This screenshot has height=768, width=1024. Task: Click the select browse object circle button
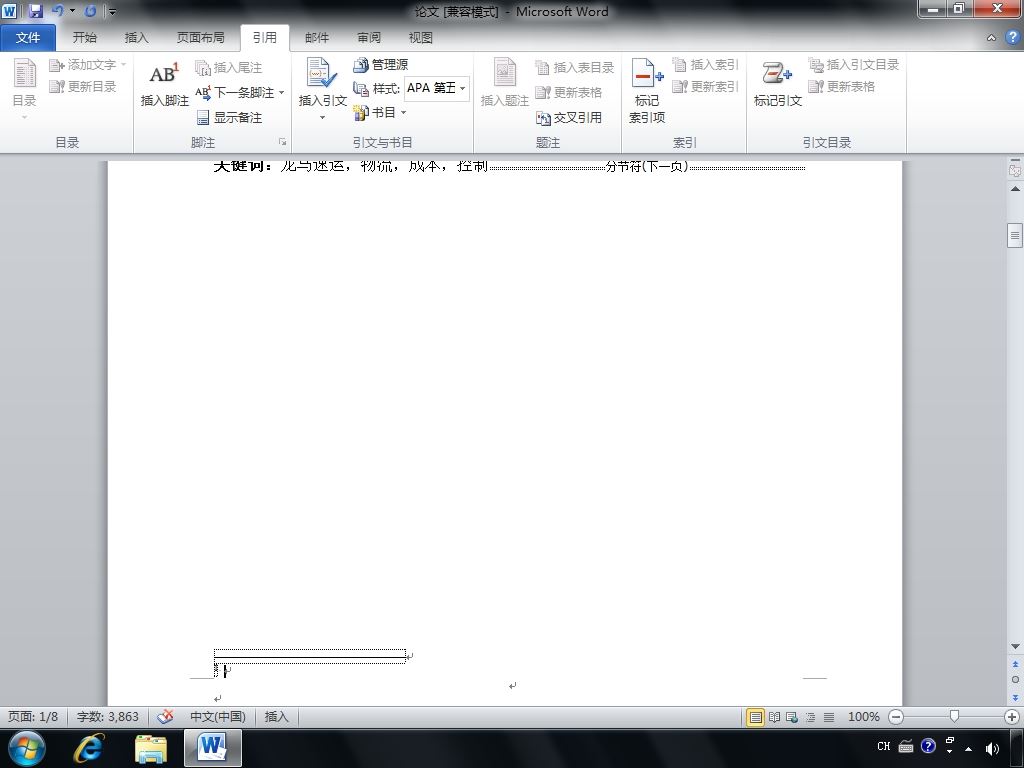point(1015,680)
